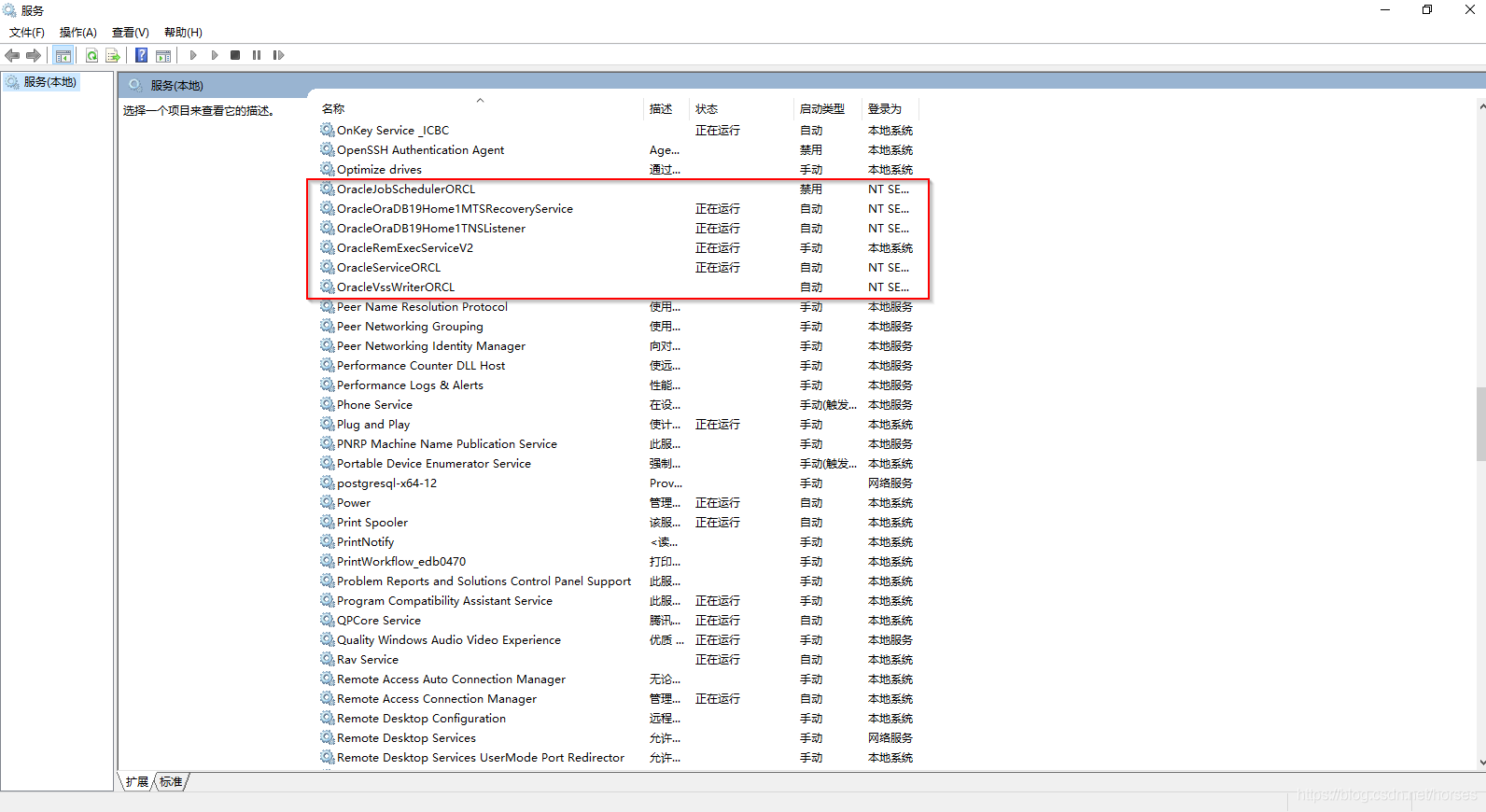Click the scrollbar down arrow at list bottom
1486x812 pixels.
click(x=1480, y=763)
